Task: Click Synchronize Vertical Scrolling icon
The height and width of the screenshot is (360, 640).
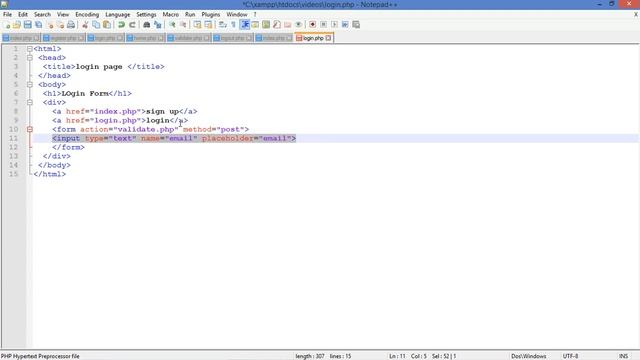Action: [197, 25]
